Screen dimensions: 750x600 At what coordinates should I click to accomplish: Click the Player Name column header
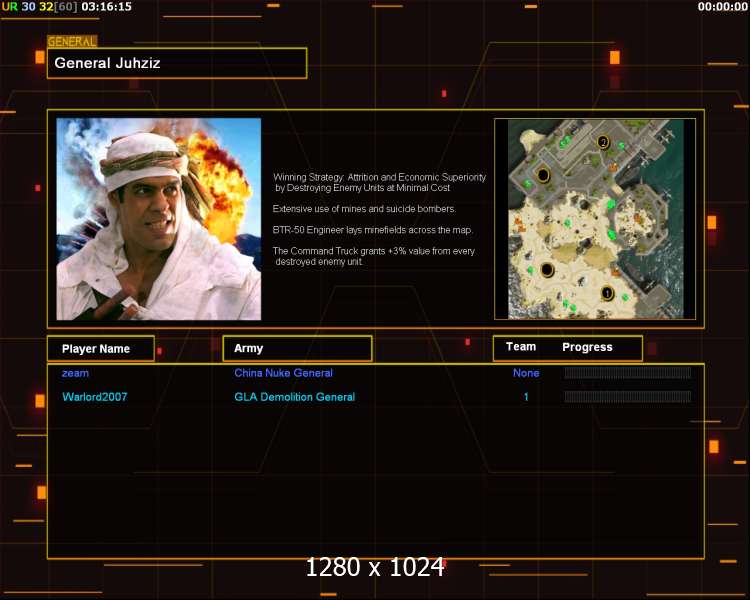[101, 348]
